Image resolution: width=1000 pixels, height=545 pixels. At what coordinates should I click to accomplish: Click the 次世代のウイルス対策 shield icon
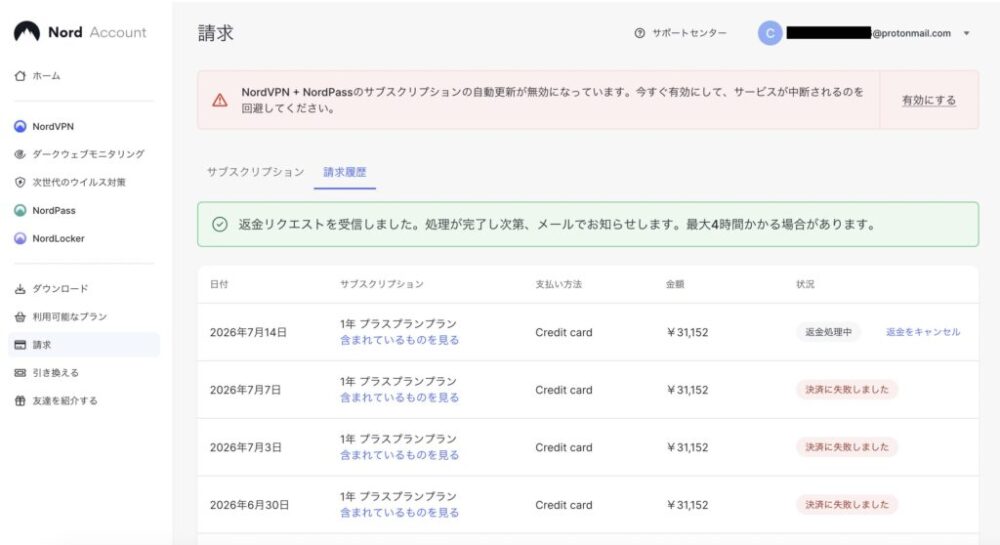tap(20, 182)
